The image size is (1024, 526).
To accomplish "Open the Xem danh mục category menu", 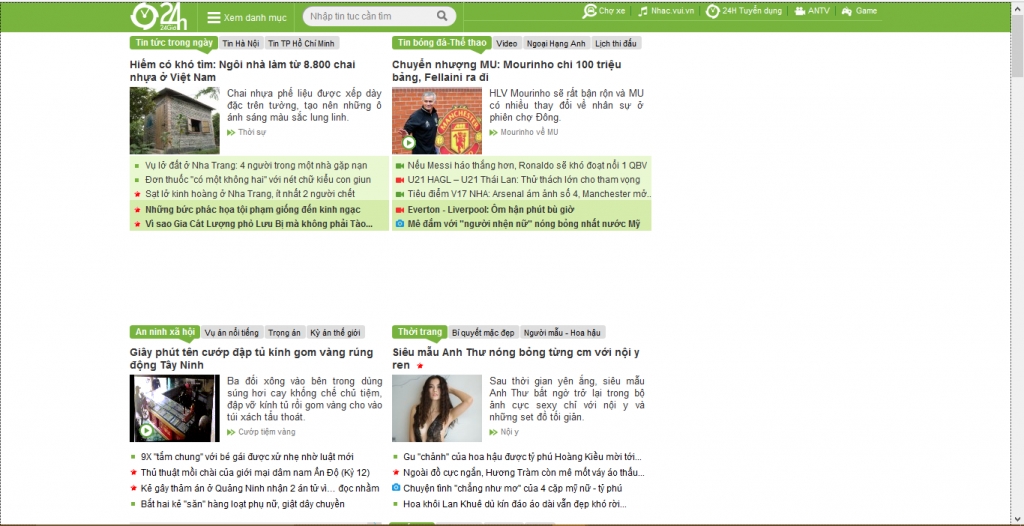I will click(250, 18).
